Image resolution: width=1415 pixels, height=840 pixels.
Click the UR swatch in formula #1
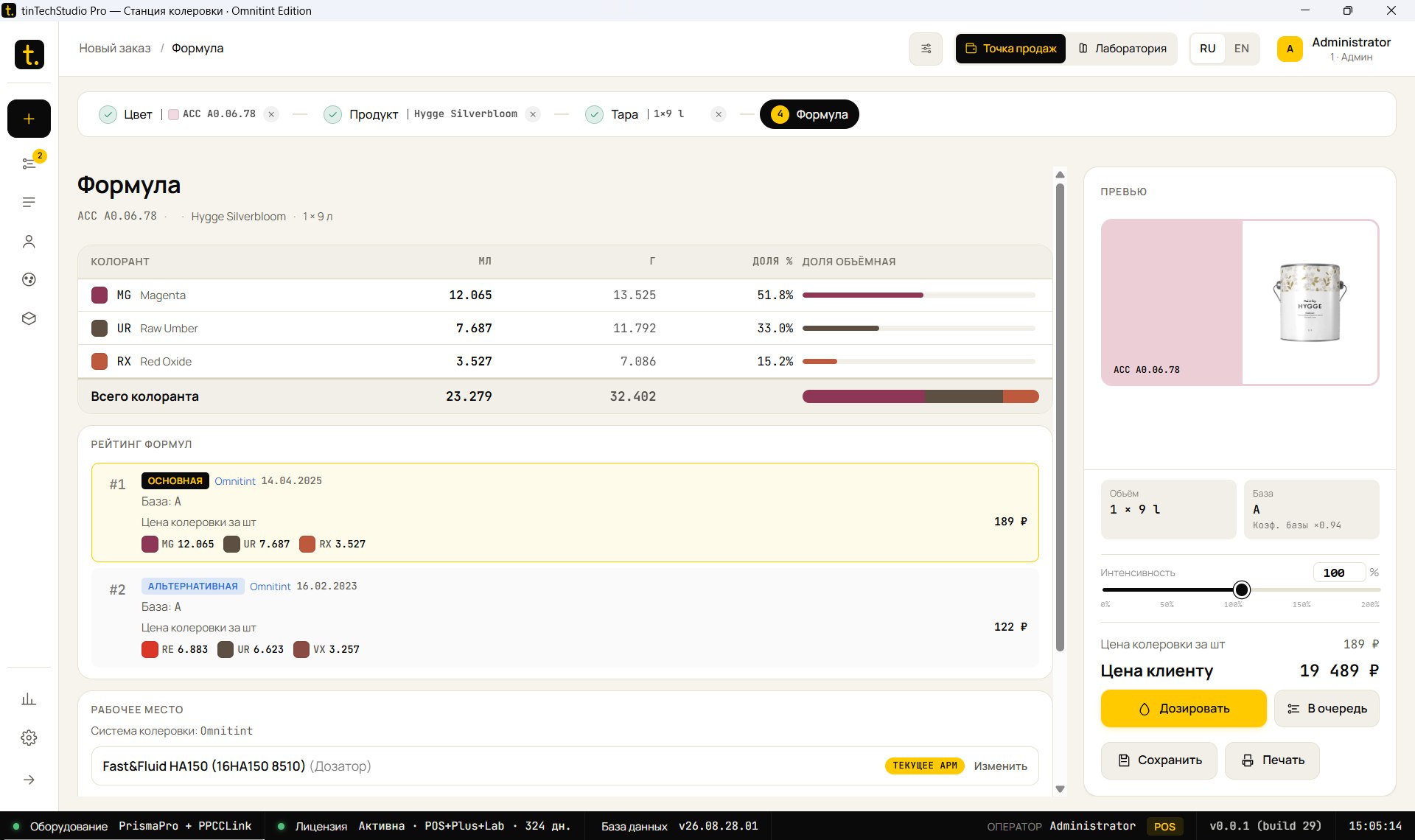[x=231, y=545]
